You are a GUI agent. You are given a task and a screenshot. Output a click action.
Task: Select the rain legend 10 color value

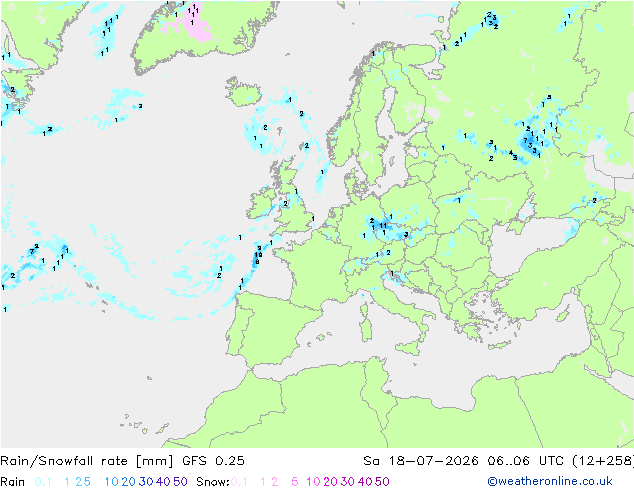(x=112, y=482)
